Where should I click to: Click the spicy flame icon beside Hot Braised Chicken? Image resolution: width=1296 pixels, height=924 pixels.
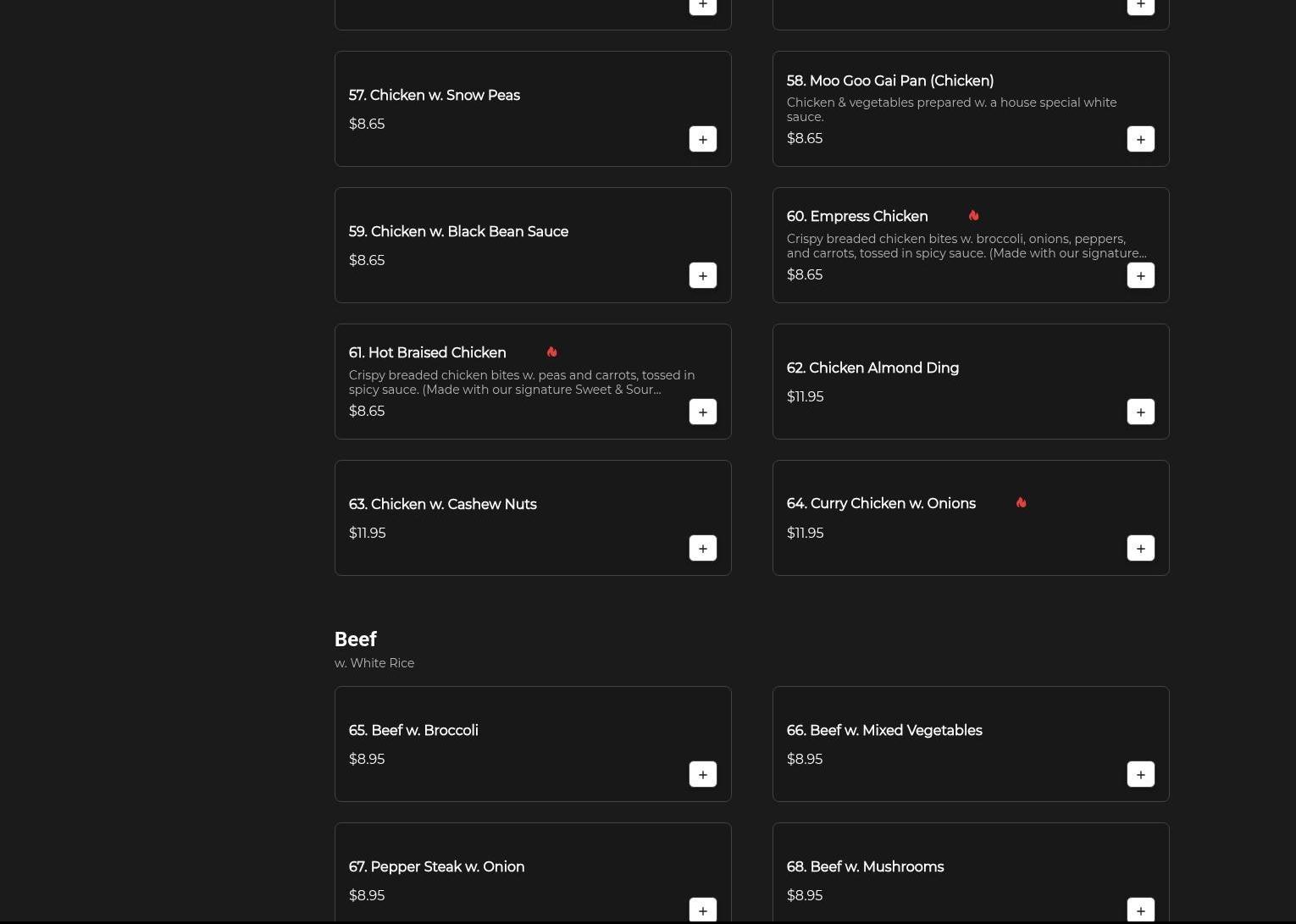[551, 352]
